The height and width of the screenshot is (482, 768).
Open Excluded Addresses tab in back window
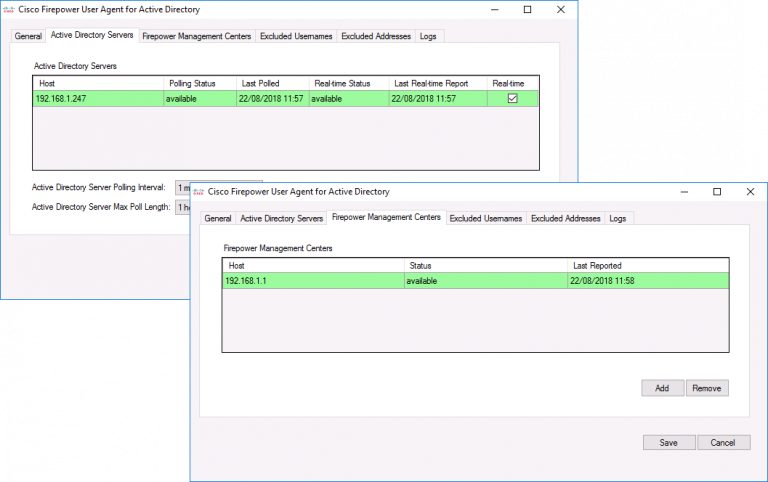pos(376,36)
